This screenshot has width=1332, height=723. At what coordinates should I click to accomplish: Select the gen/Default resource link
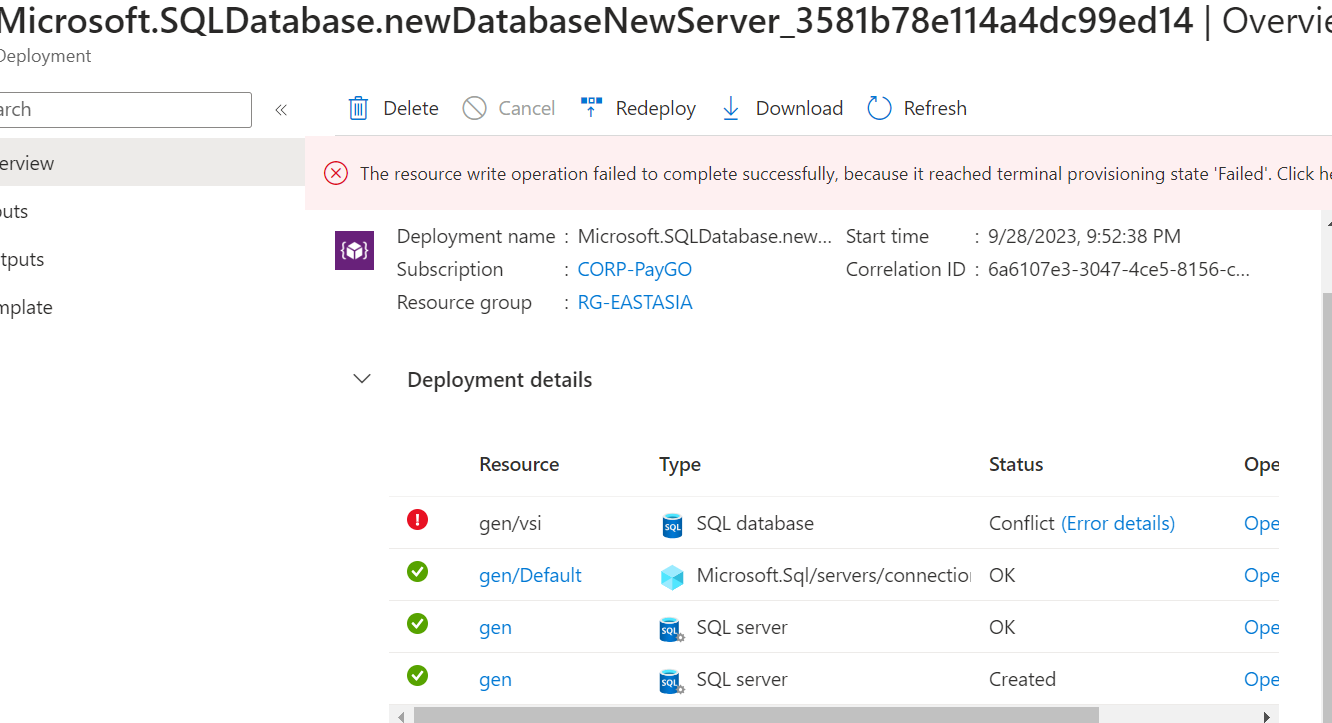(530, 575)
